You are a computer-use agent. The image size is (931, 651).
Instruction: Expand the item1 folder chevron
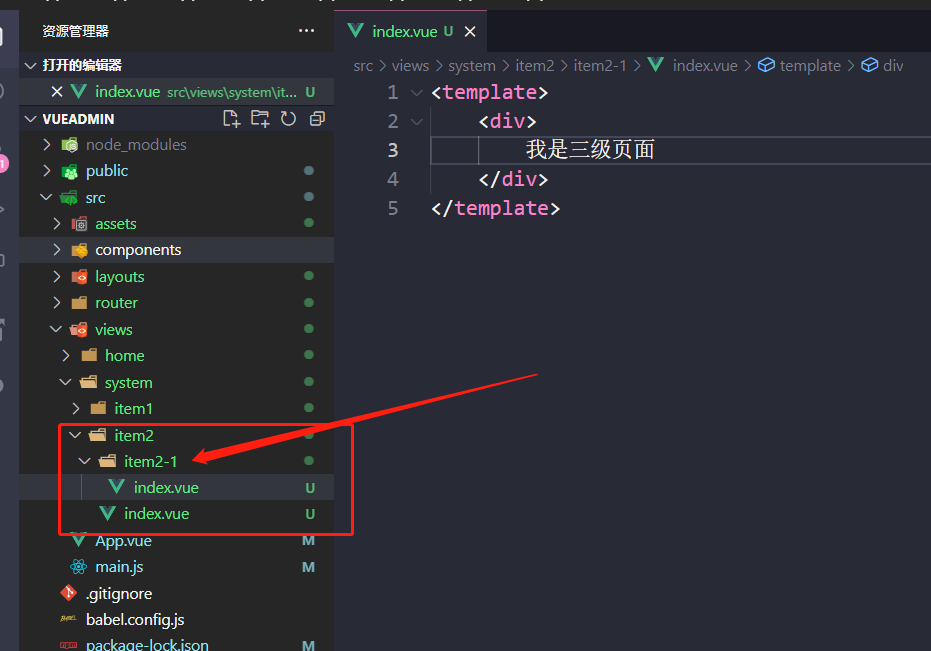coord(75,408)
